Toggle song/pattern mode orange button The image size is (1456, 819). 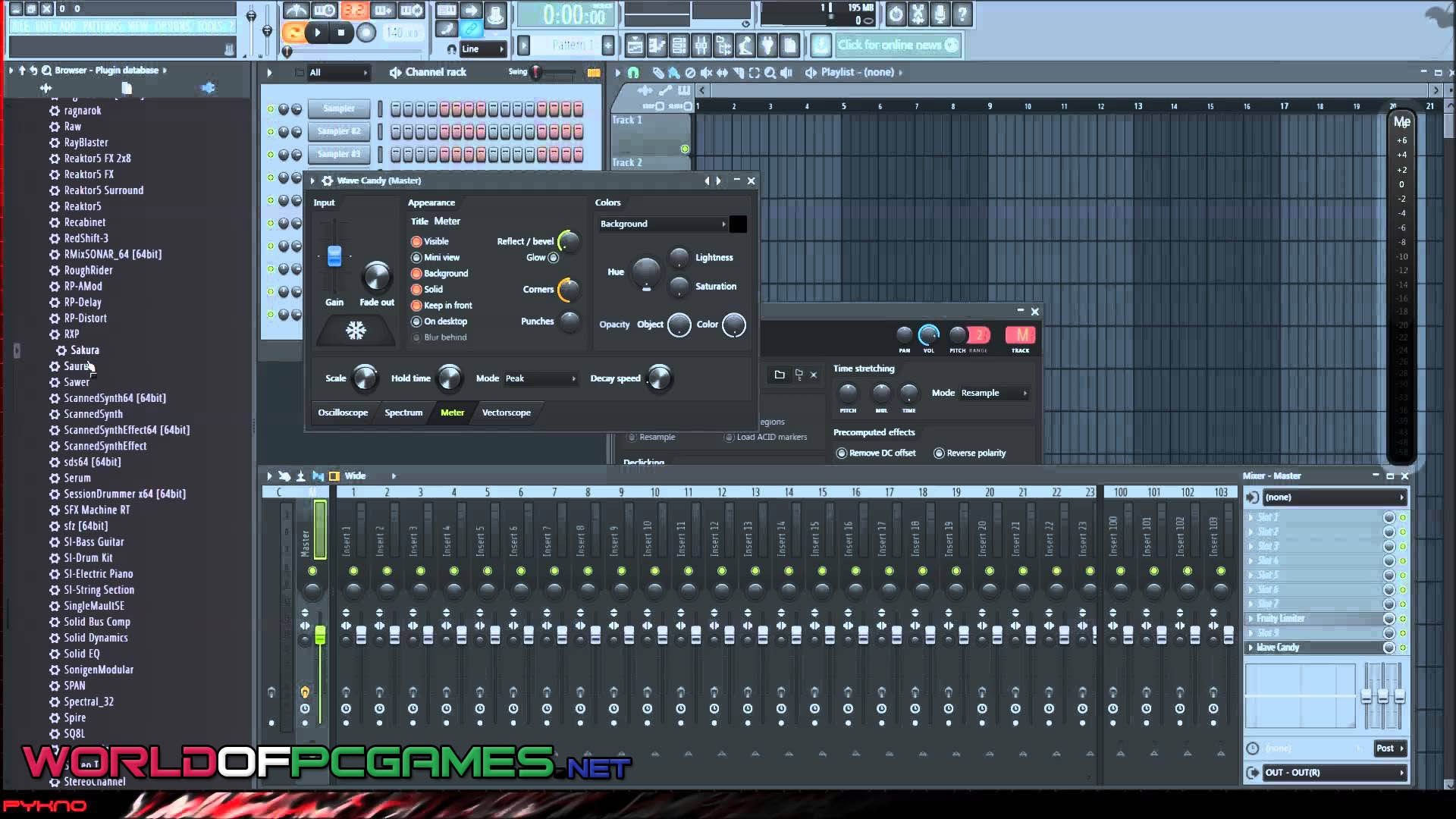click(x=293, y=33)
